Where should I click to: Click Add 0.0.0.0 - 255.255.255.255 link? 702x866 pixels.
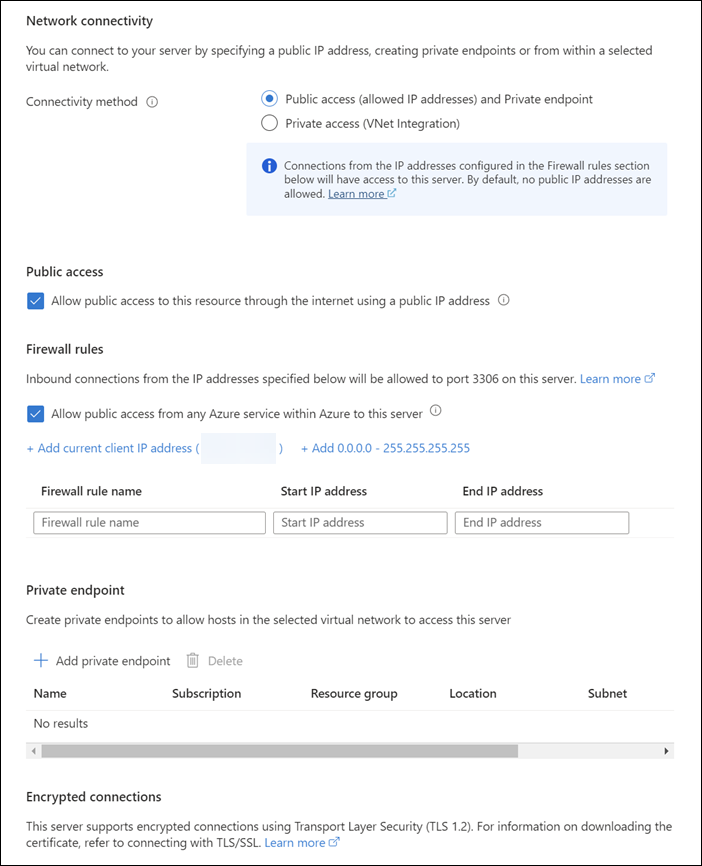point(385,449)
